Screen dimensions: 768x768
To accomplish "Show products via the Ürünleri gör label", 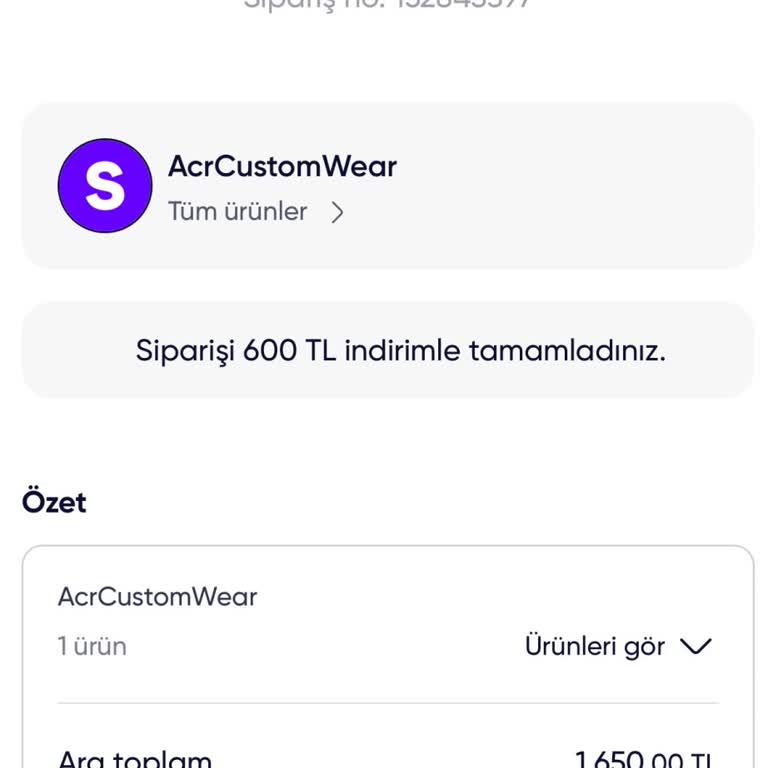I will pyautogui.click(x=594, y=646).
